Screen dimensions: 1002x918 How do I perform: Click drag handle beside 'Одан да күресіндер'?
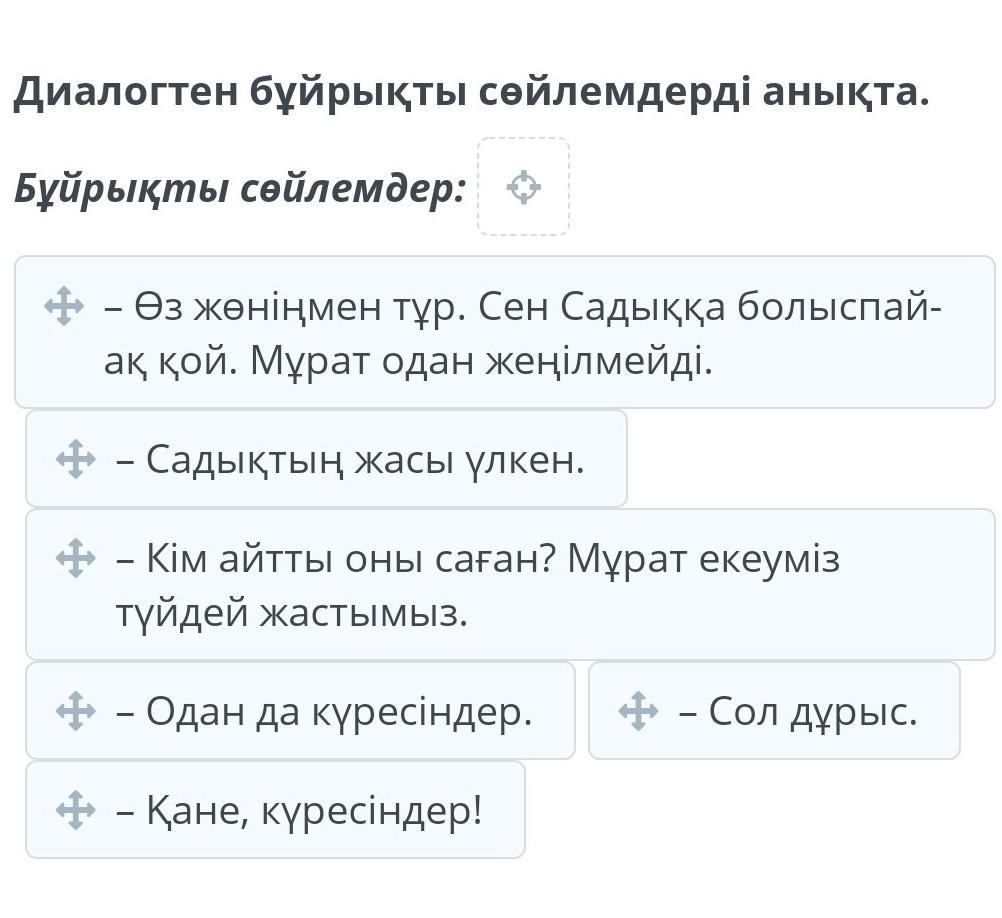pos(75,710)
